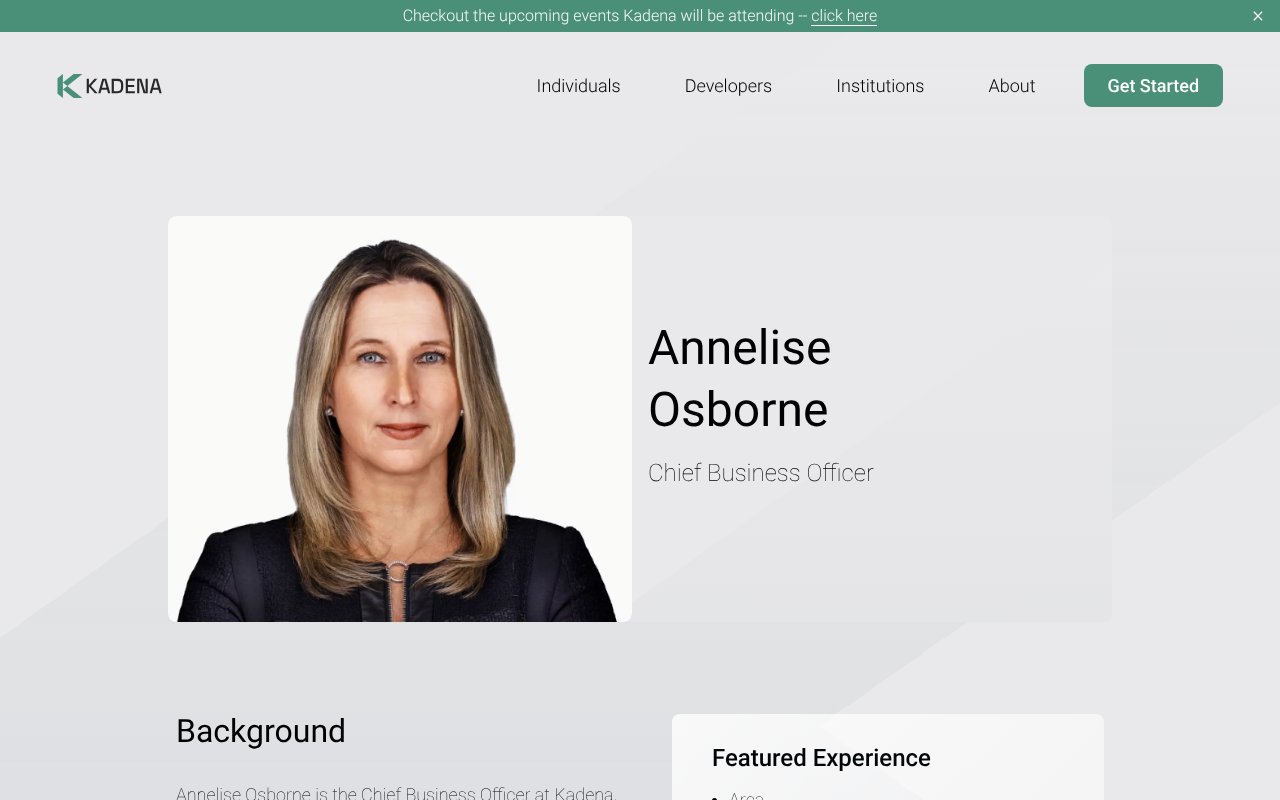This screenshot has width=1280, height=800.
Task: Click the Background section heading
Action: (261, 731)
